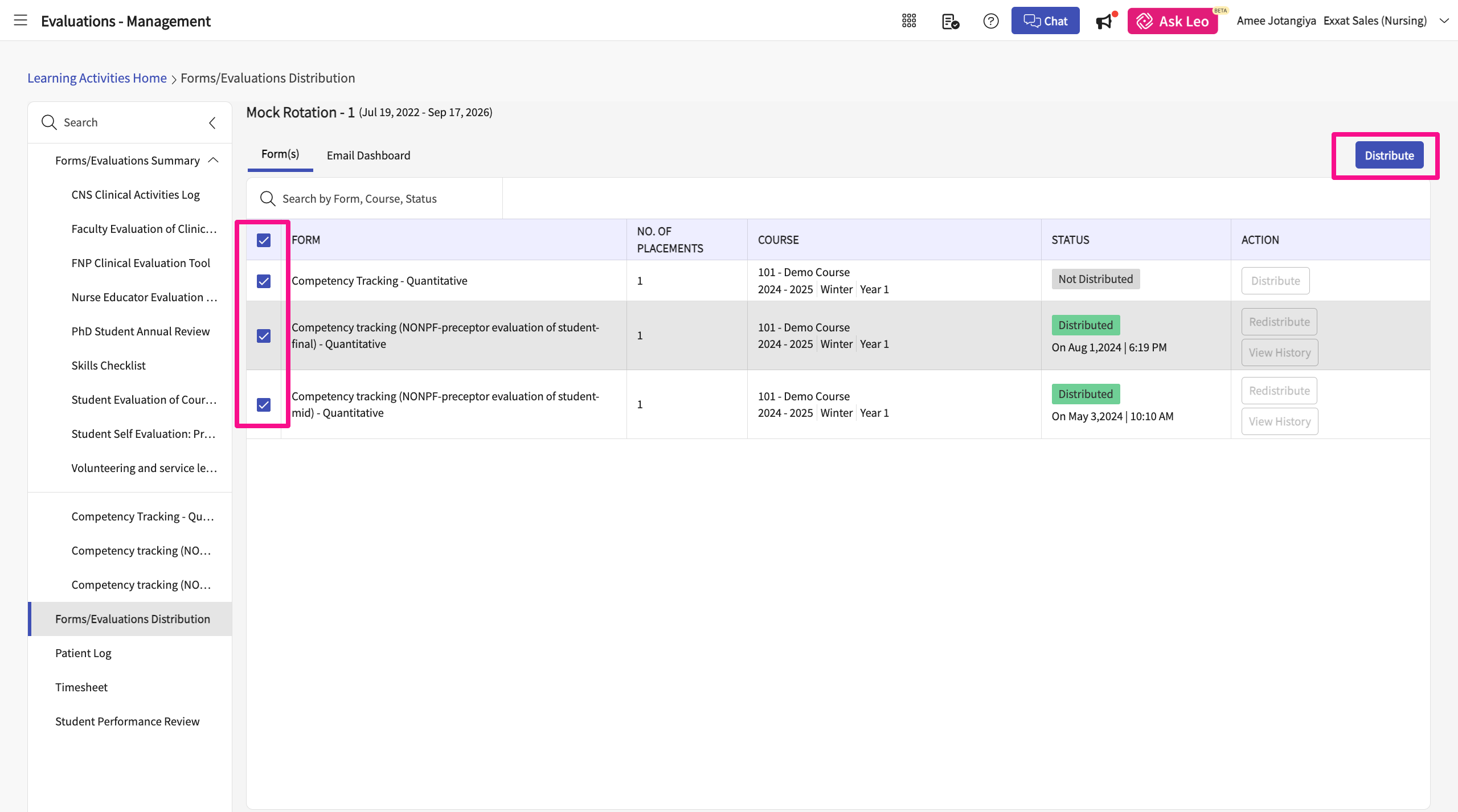Viewport: 1458px width, 812px height.
Task: Switch to the Email Dashboard tab
Action: pyautogui.click(x=368, y=155)
